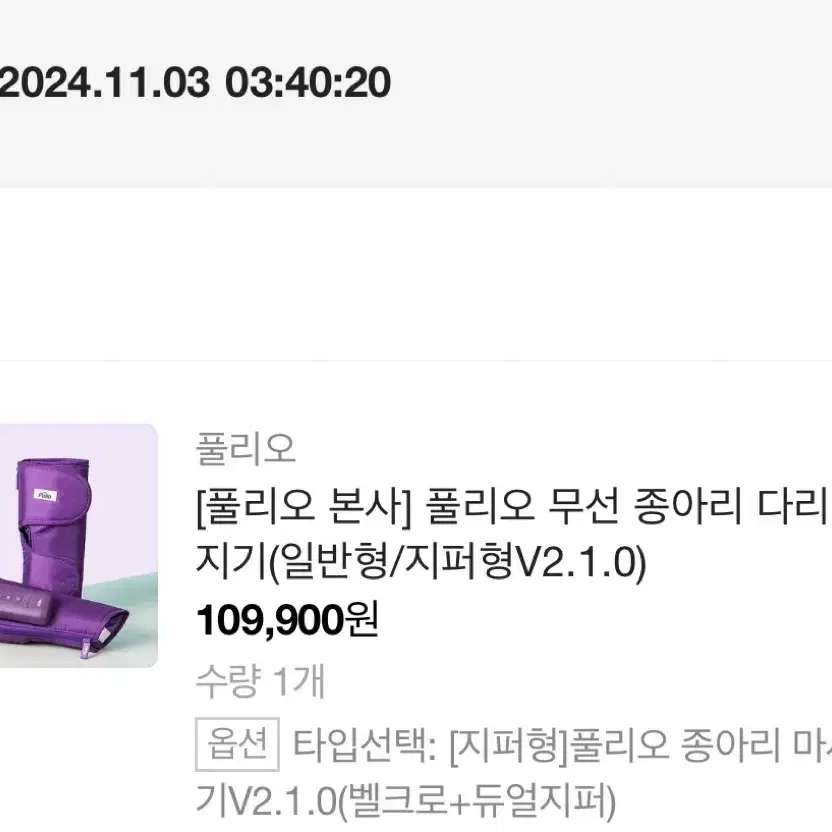832x832 pixels.
Task: Click the thin divider line above the product
Action: (416, 361)
